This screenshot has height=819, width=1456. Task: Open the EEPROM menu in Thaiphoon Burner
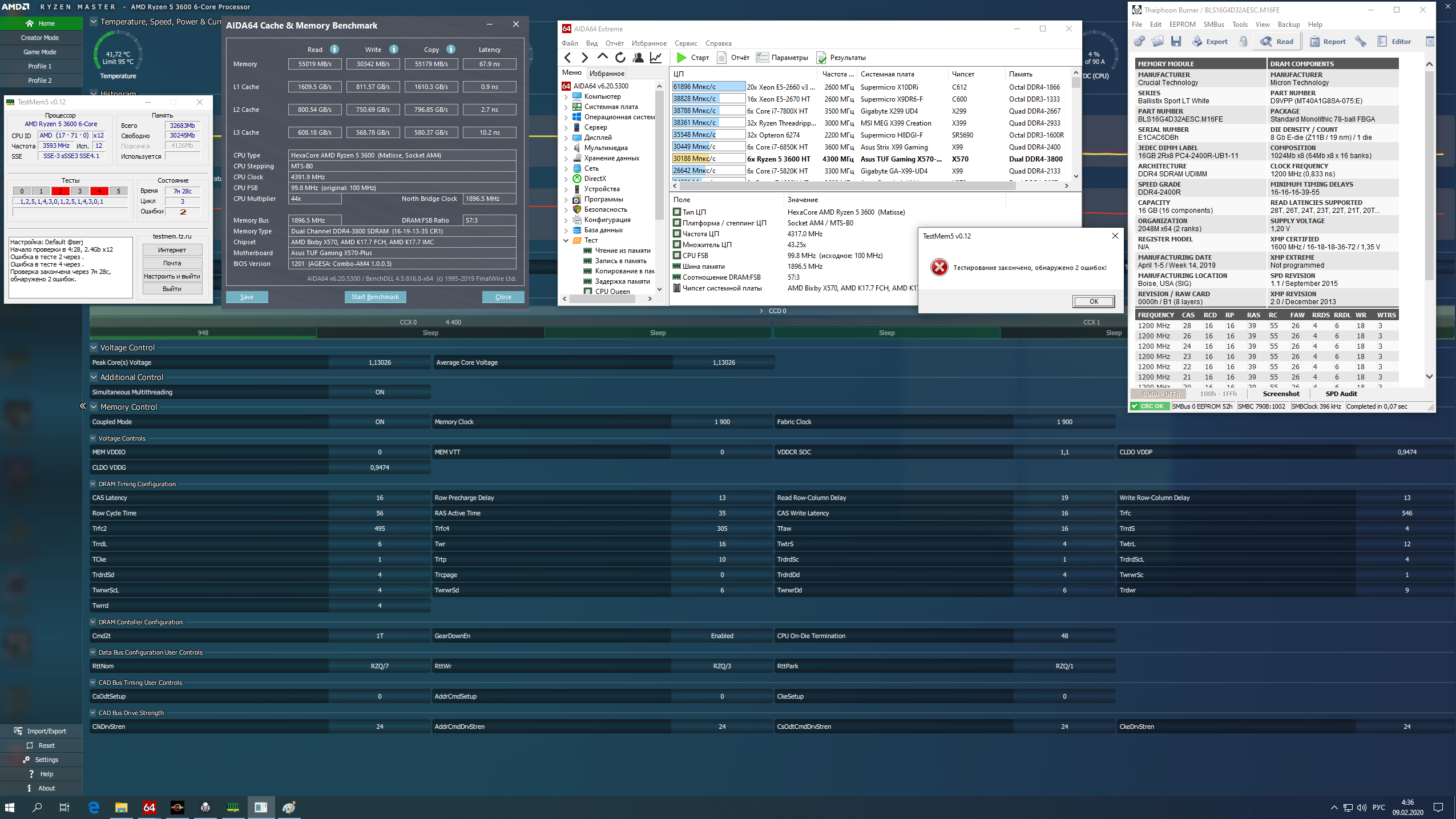point(1182,25)
